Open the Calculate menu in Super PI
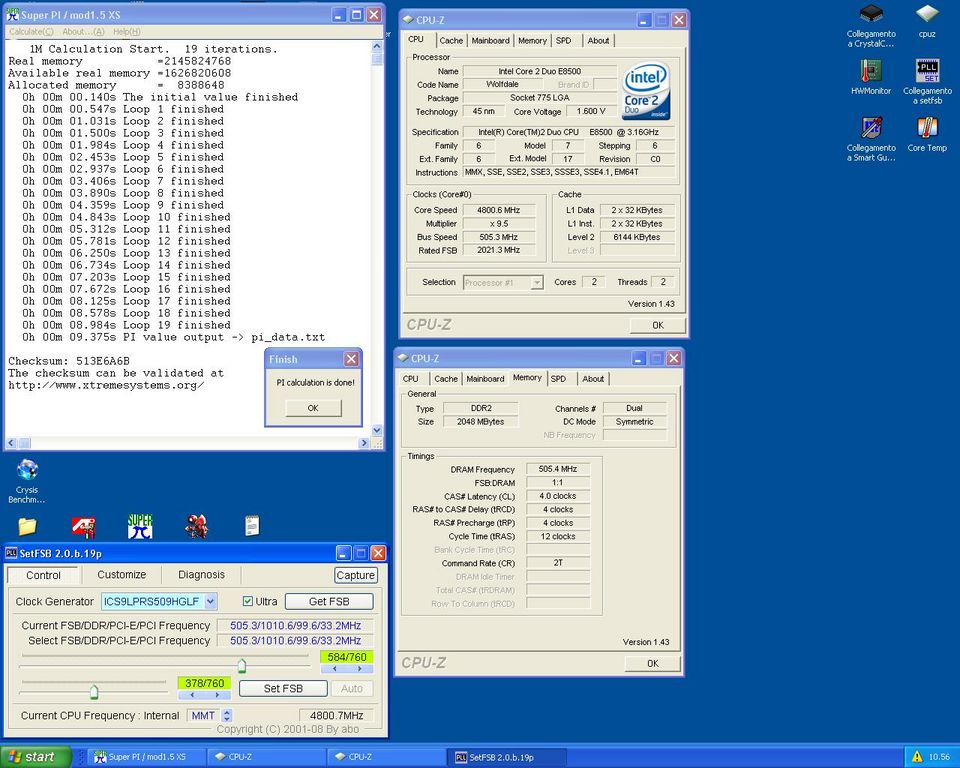The height and width of the screenshot is (768, 960). tap(31, 32)
